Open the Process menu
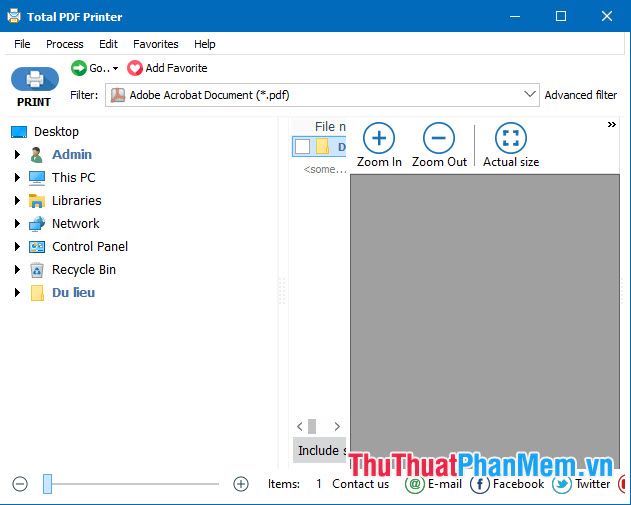 click(x=65, y=44)
